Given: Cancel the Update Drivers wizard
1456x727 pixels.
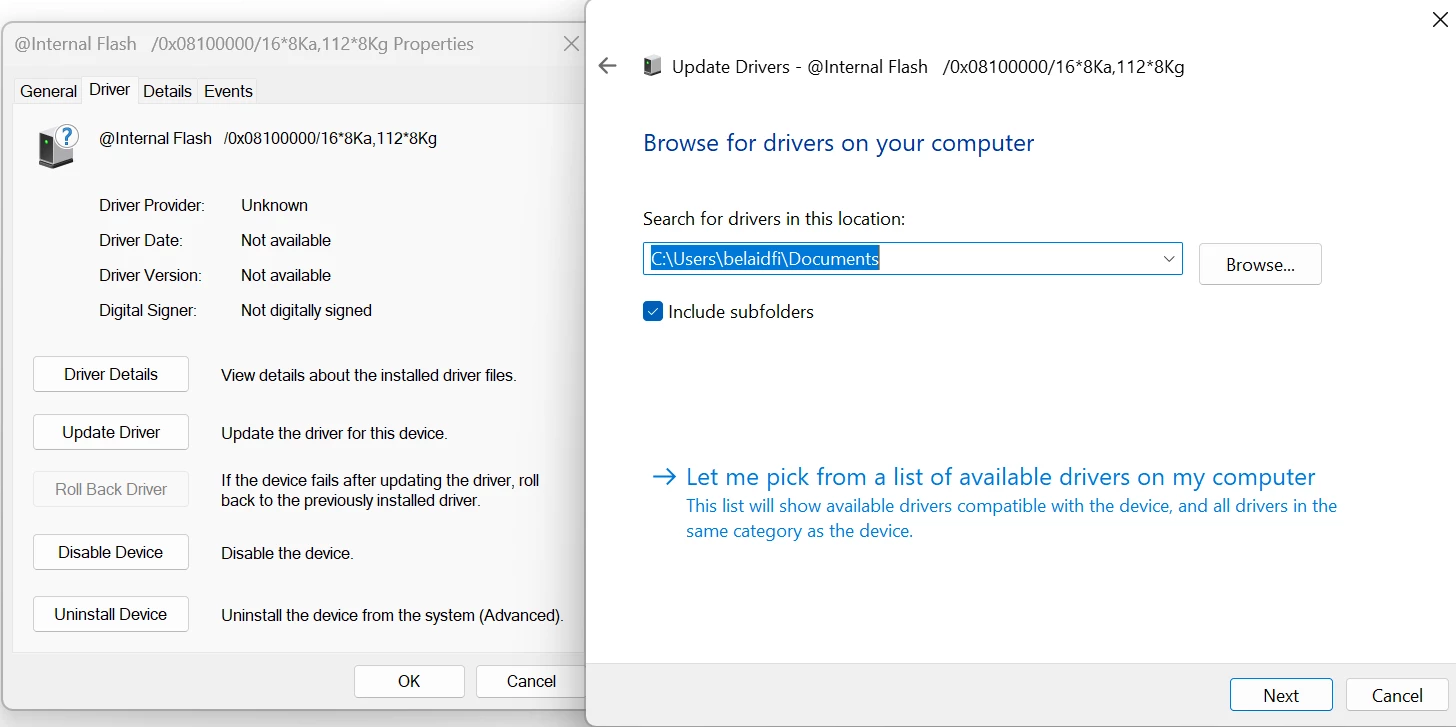Looking at the screenshot, I should coord(1397,695).
